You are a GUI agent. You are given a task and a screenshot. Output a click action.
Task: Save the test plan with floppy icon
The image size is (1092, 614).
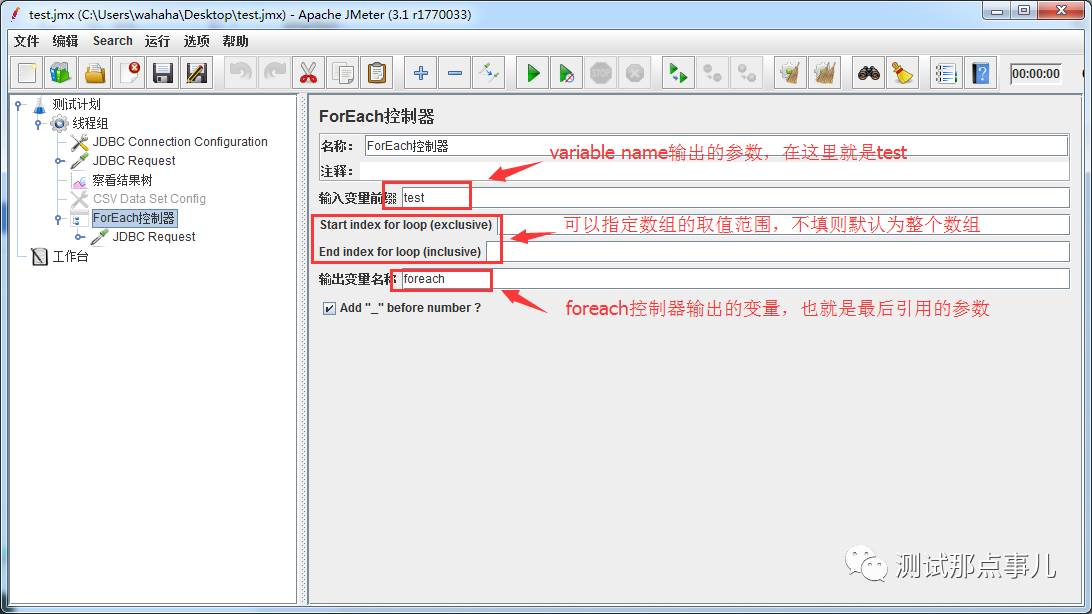coord(163,72)
